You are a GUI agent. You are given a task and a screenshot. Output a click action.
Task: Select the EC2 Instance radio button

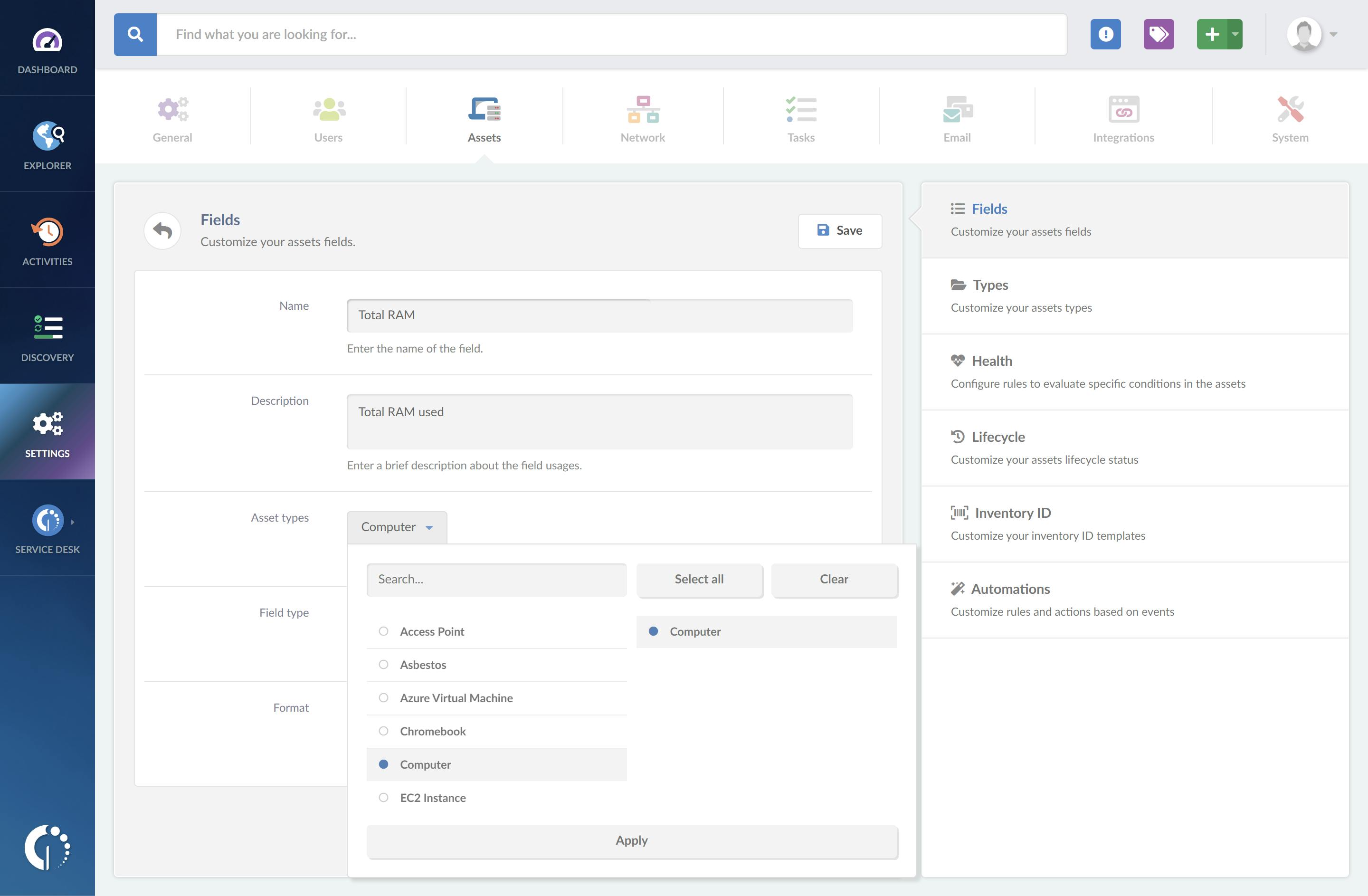(383, 798)
